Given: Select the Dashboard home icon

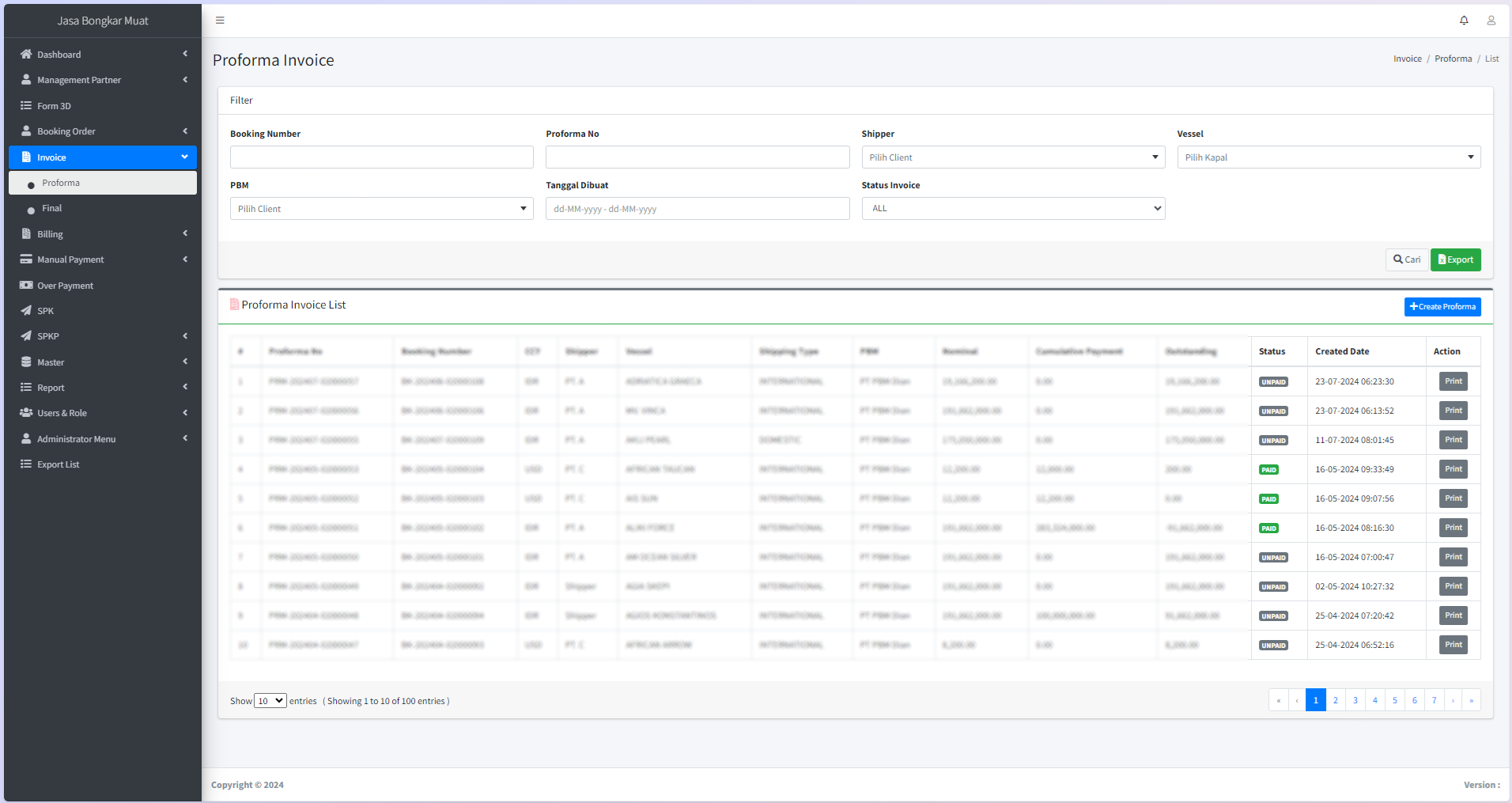Looking at the screenshot, I should [x=26, y=54].
